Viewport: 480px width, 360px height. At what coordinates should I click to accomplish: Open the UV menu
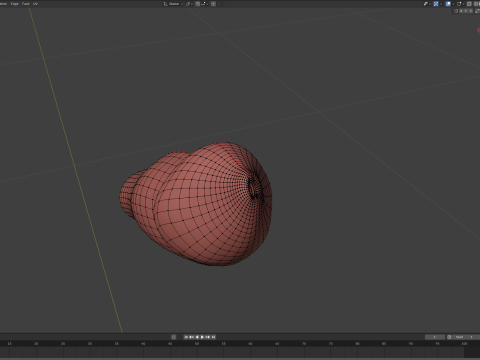pos(35,4)
